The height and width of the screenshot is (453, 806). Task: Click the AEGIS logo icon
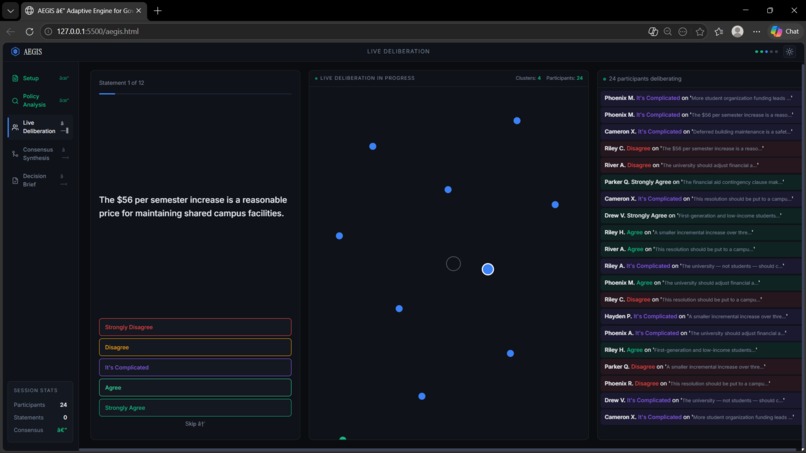tap(15, 51)
